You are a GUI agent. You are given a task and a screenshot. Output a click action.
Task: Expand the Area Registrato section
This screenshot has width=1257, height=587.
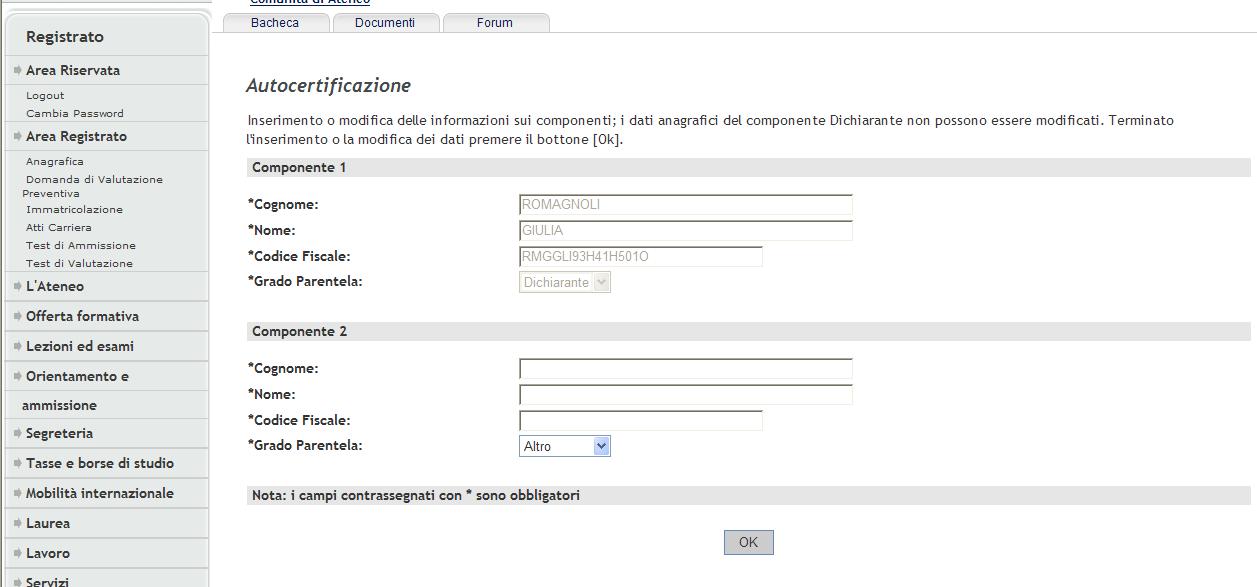[x=76, y=136]
